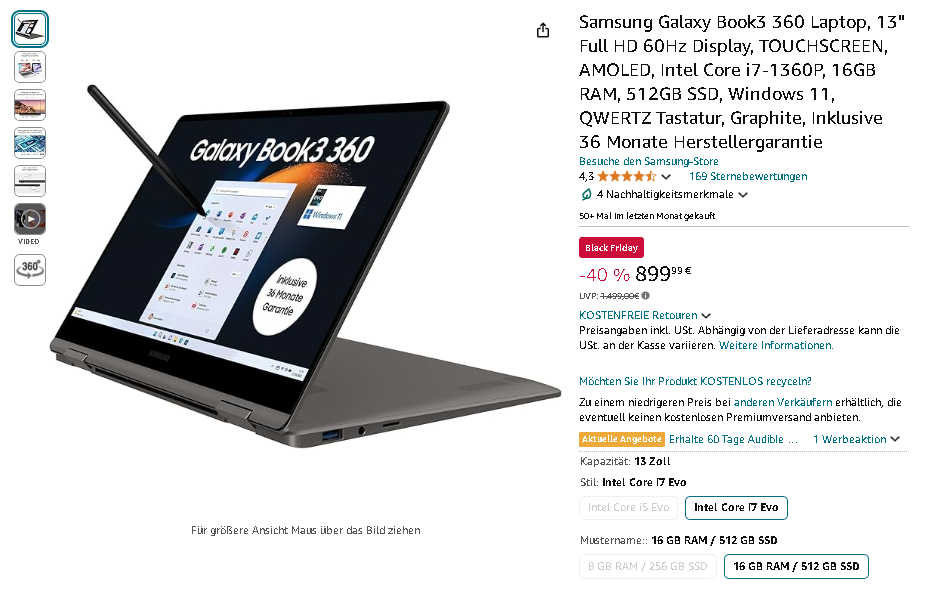Select the fourth thumbnail showing chip graphic
The height and width of the screenshot is (590, 925).
[x=30, y=143]
